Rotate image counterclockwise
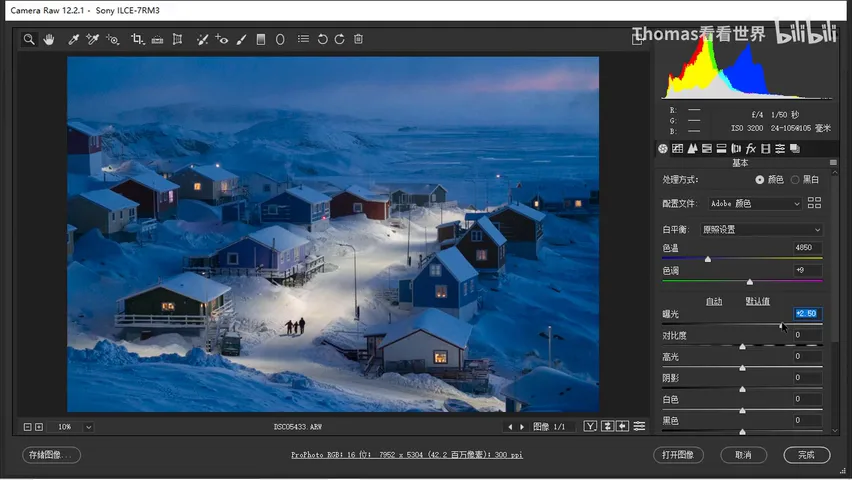 pos(322,39)
